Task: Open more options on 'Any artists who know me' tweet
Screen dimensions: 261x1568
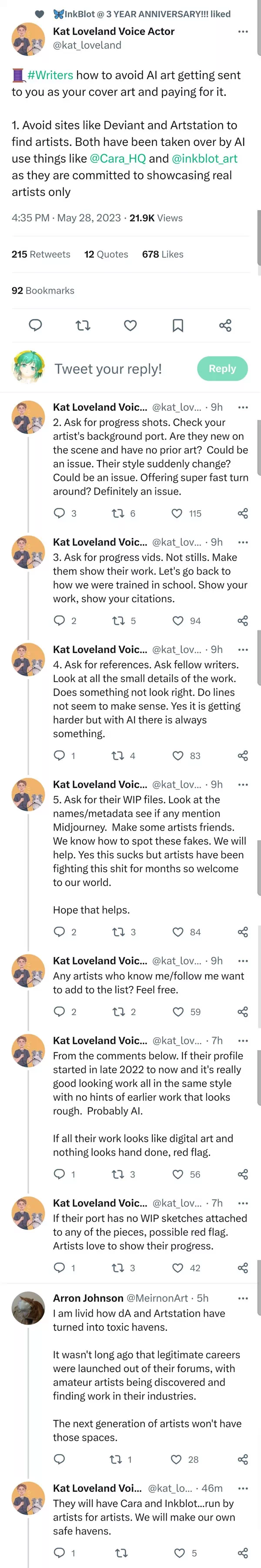Action: tap(243, 961)
